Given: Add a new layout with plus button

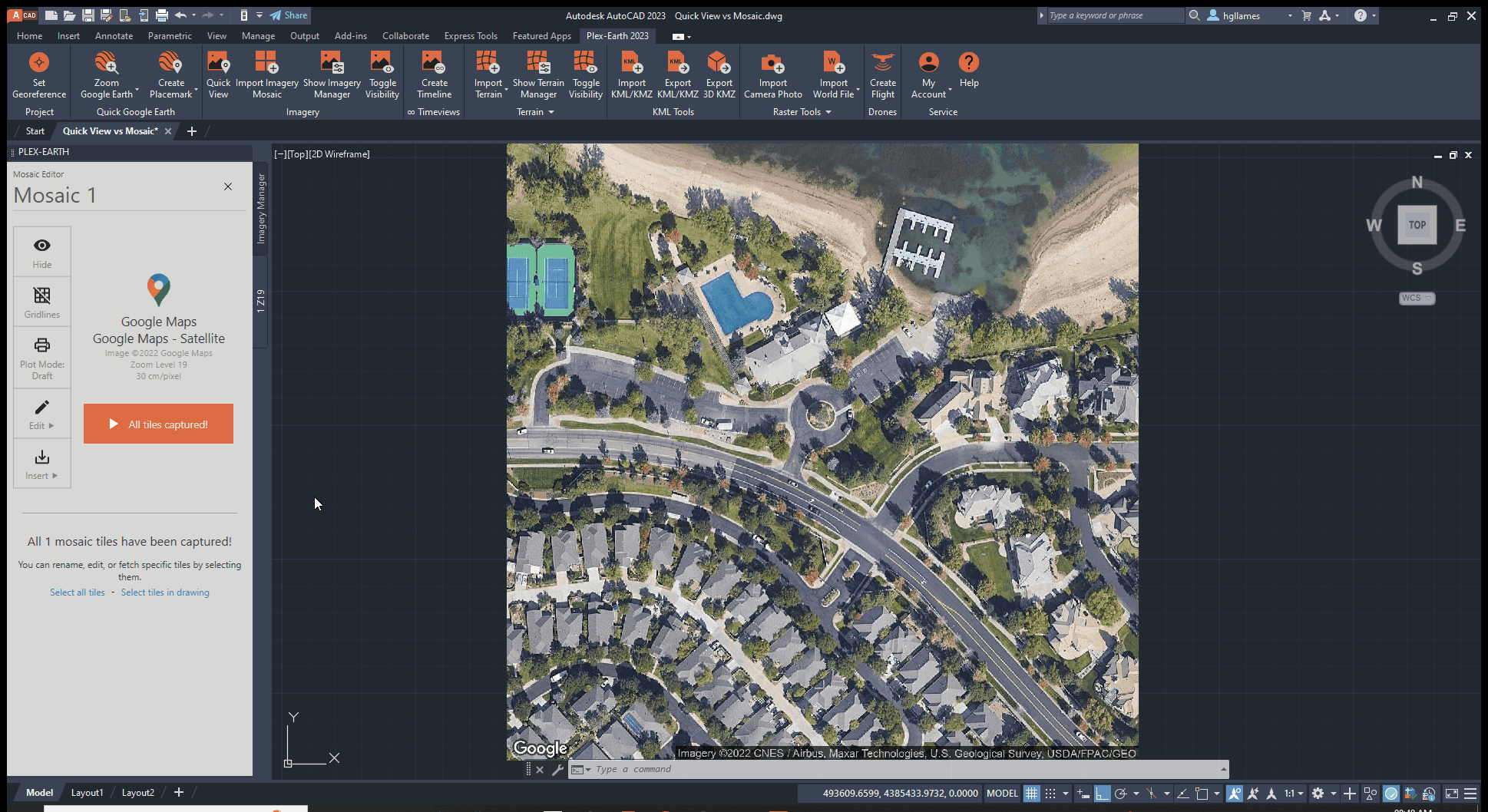Looking at the screenshot, I should [179, 793].
